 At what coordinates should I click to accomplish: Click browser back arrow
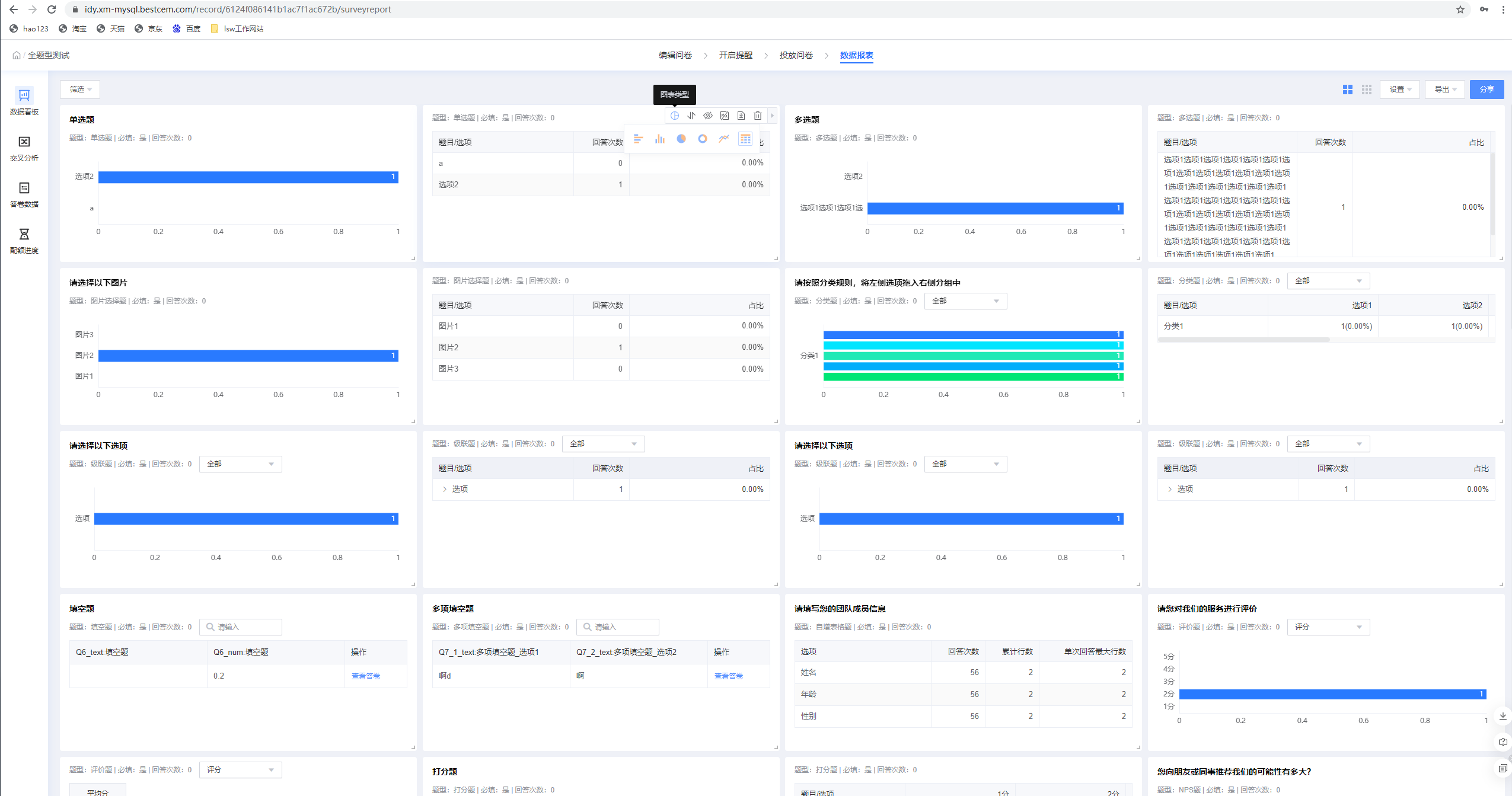[14, 9]
